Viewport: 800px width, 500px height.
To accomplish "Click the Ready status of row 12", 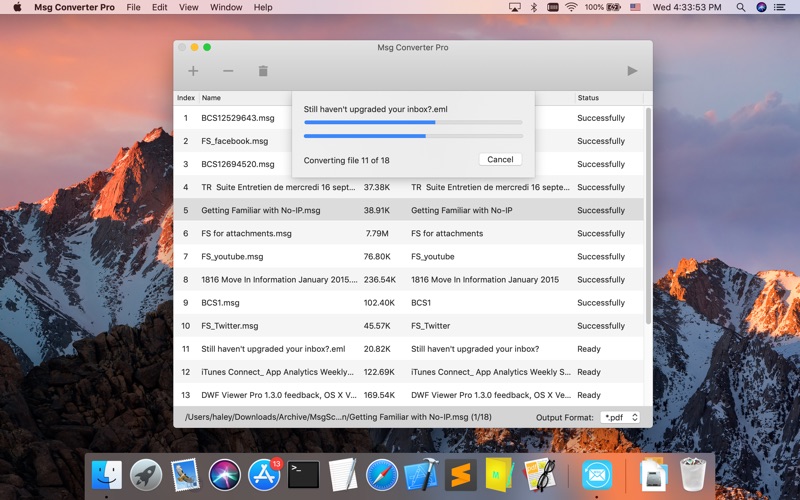I will (589, 372).
